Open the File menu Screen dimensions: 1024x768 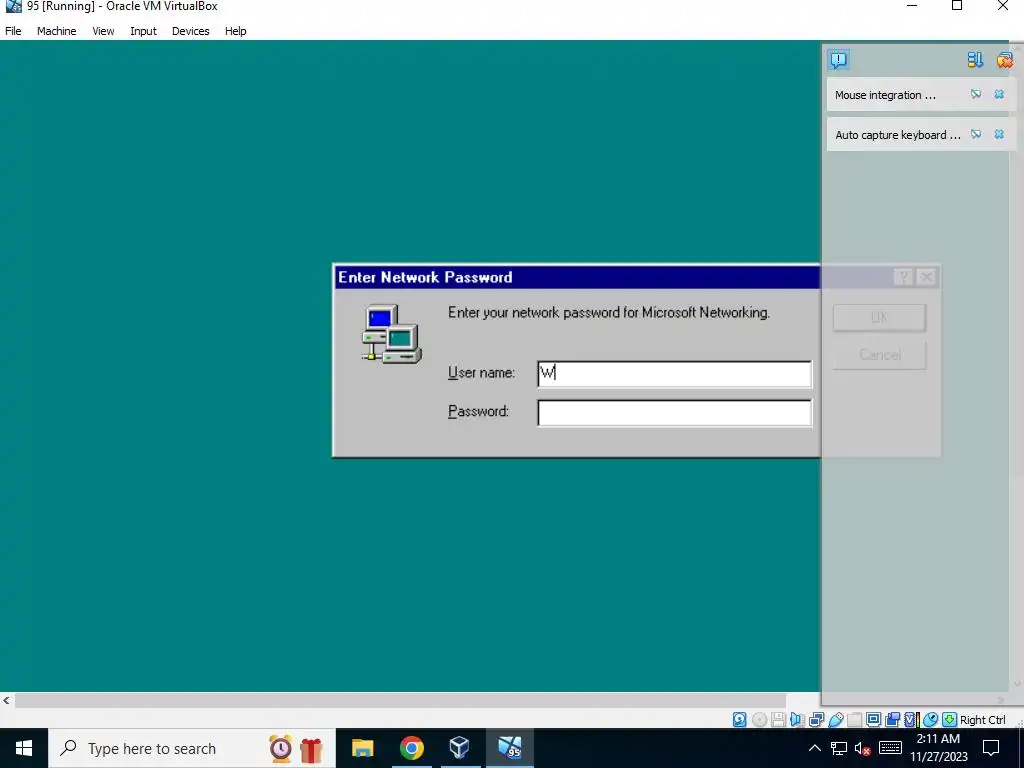(13, 31)
